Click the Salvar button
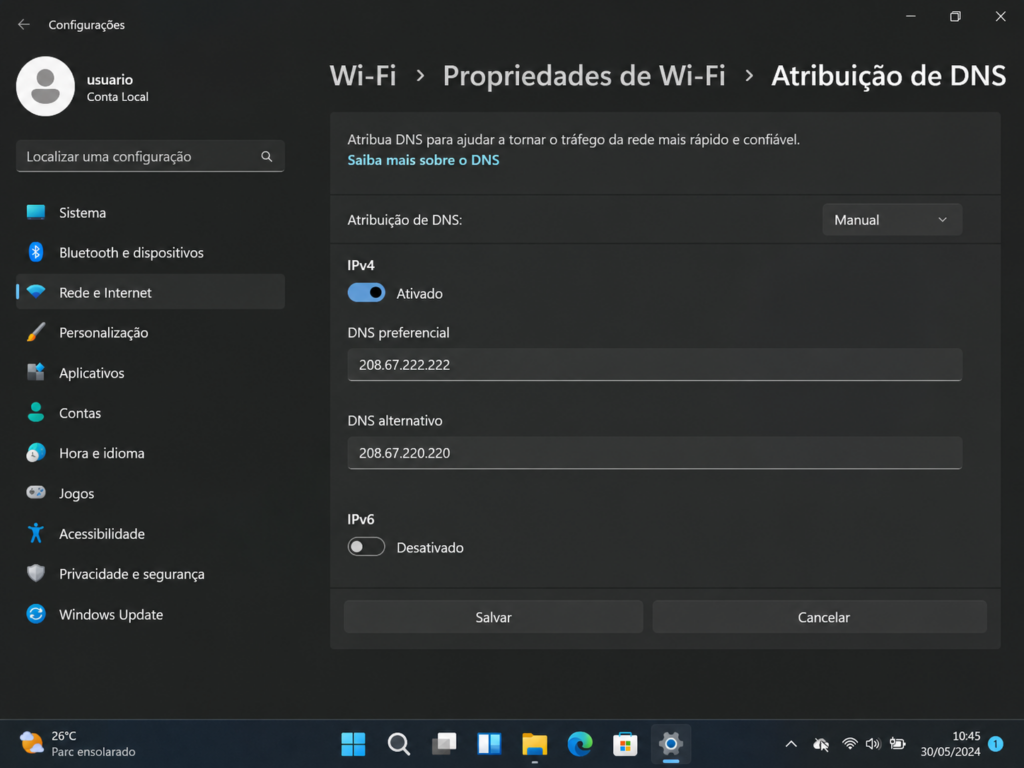Image resolution: width=1024 pixels, height=768 pixels. tap(494, 617)
